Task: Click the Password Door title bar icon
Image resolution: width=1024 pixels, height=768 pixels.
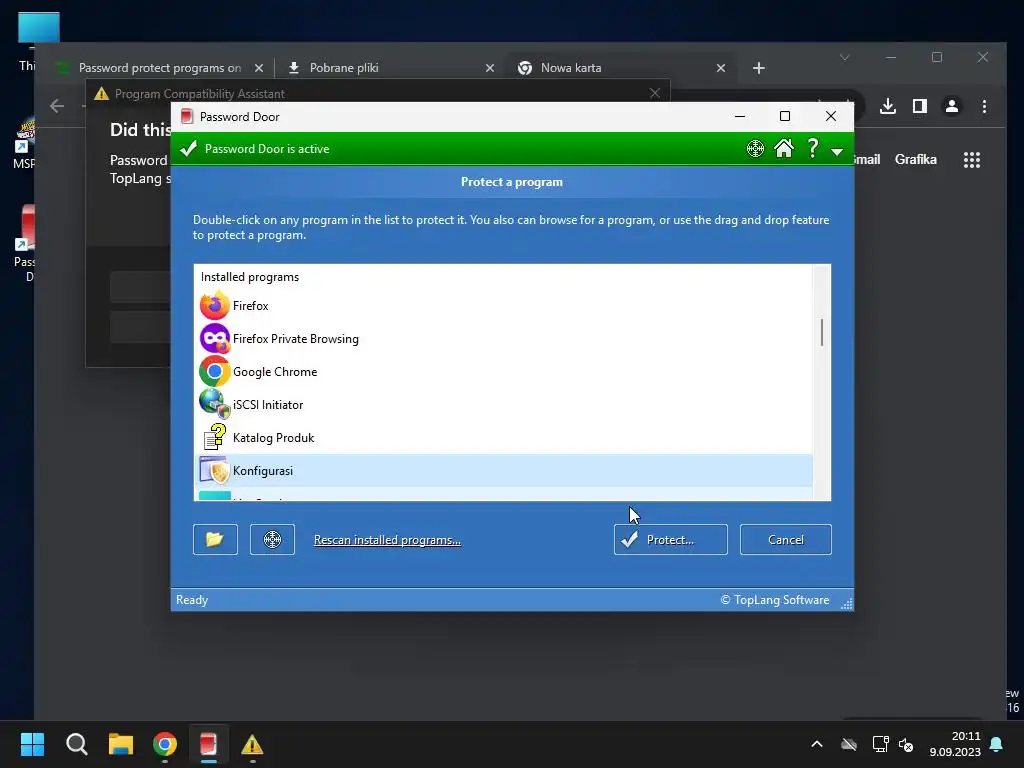Action: click(187, 116)
